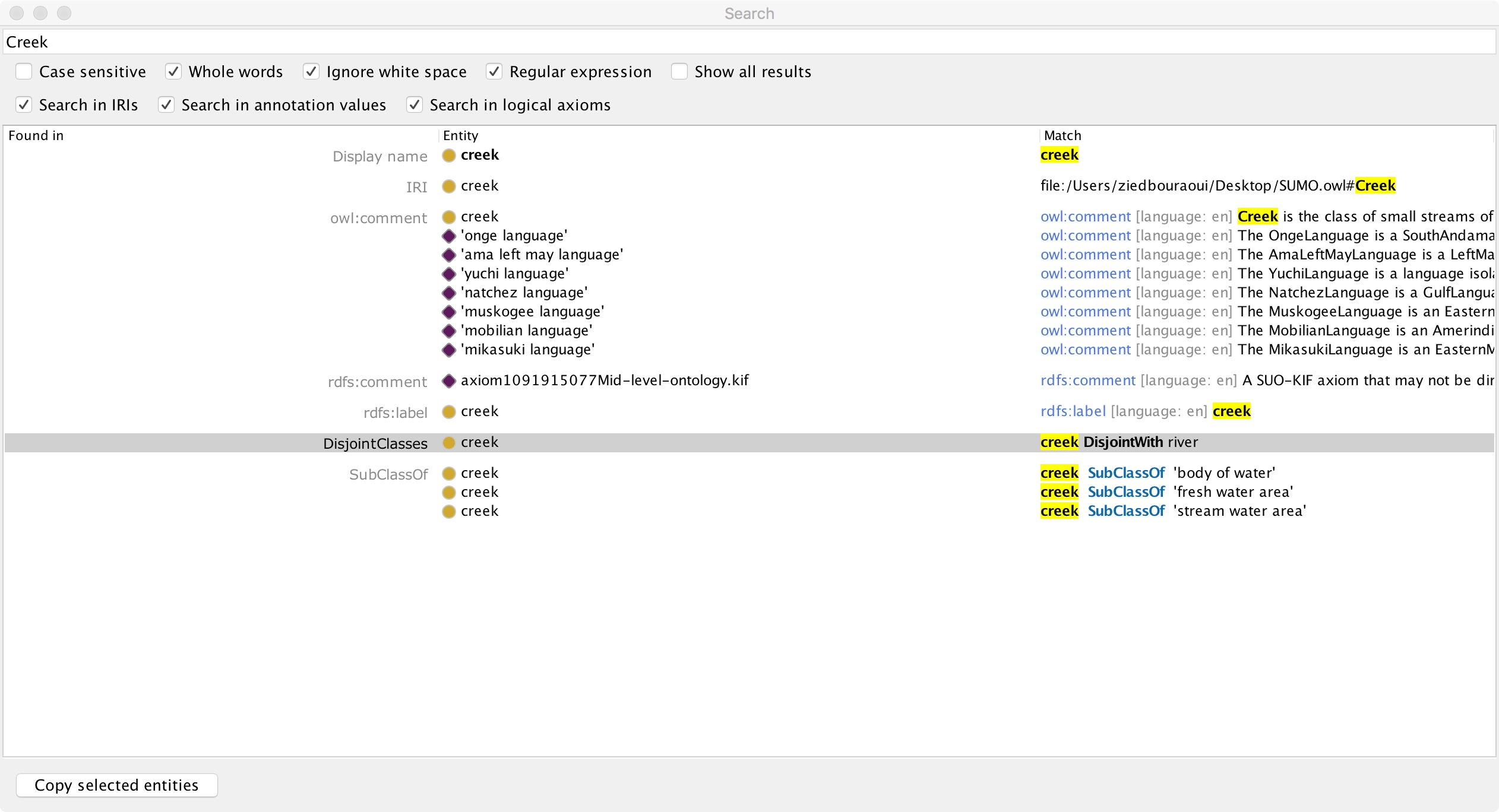Click the rdfs:label category label in Found in column

coord(396,413)
